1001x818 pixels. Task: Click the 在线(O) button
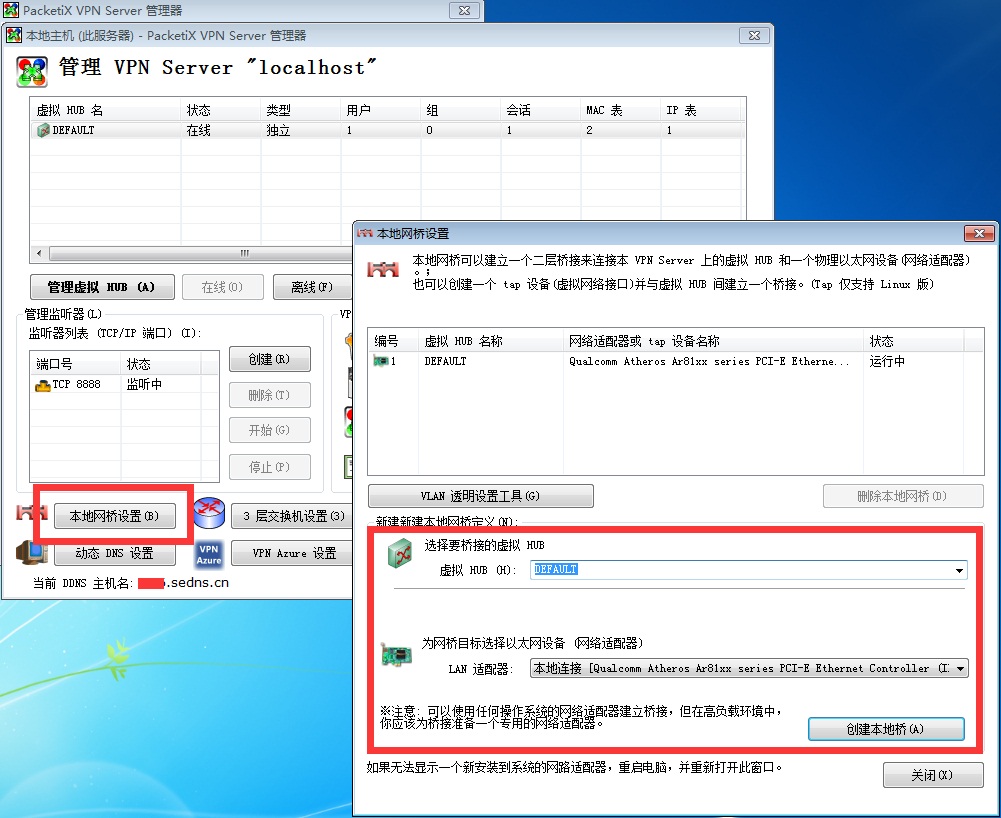click(x=223, y=287)
